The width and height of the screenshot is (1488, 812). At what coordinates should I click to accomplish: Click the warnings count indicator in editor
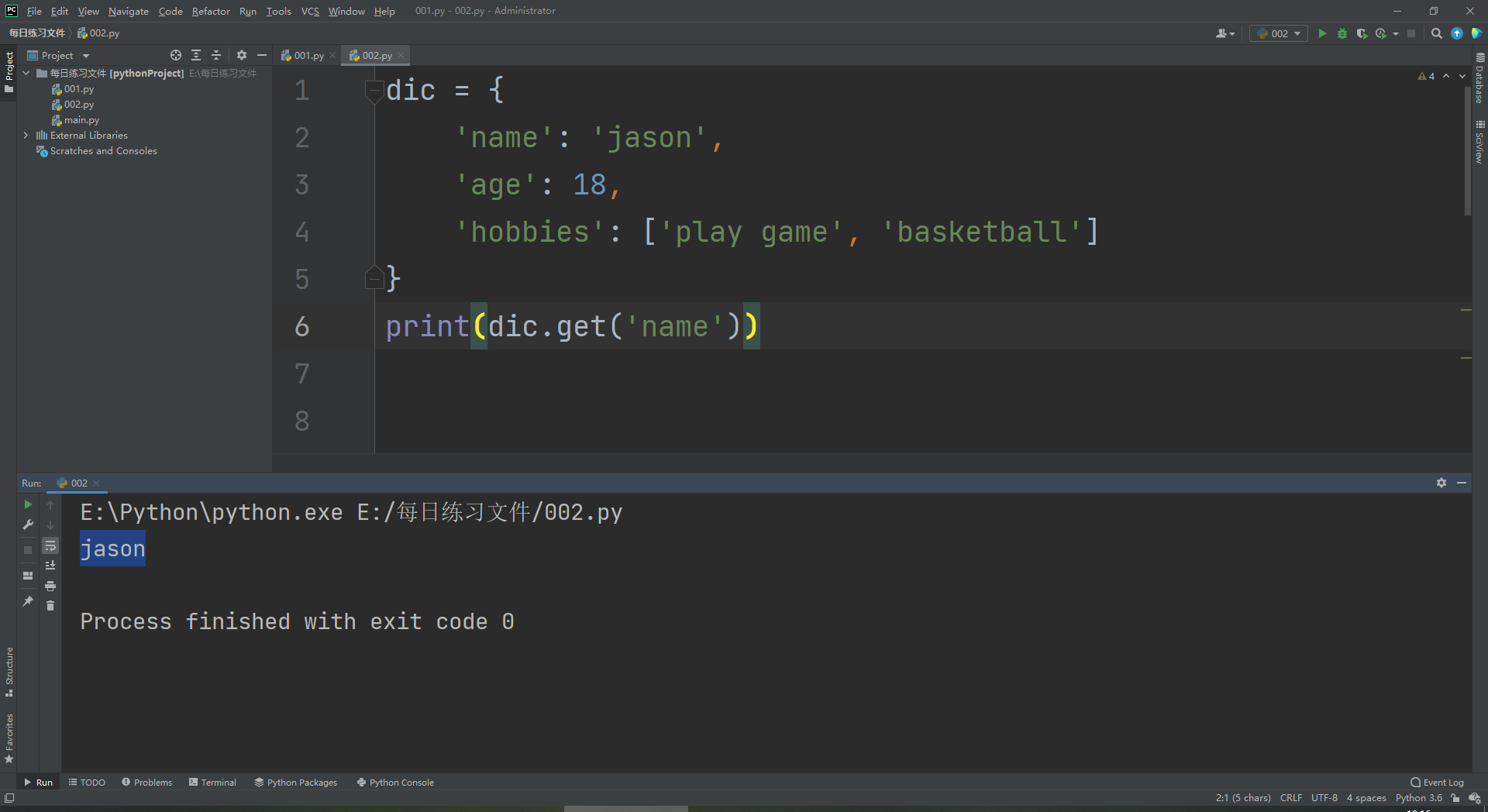click(x=1426, y=76)
